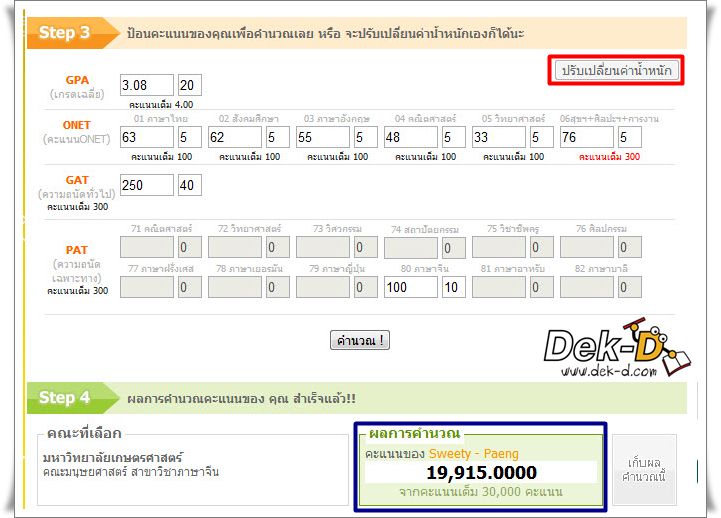Click the Step 3 header label
Viewport: 721px width, 518px height.
(x=65, y=33)
